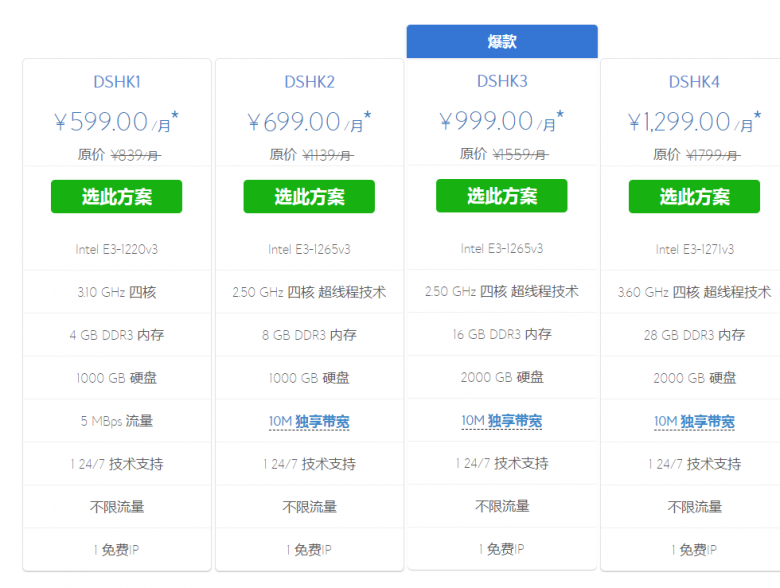Select the DSHK3 plan green button
The height and width of the screenshot is (588, 780).
(501, 196)
